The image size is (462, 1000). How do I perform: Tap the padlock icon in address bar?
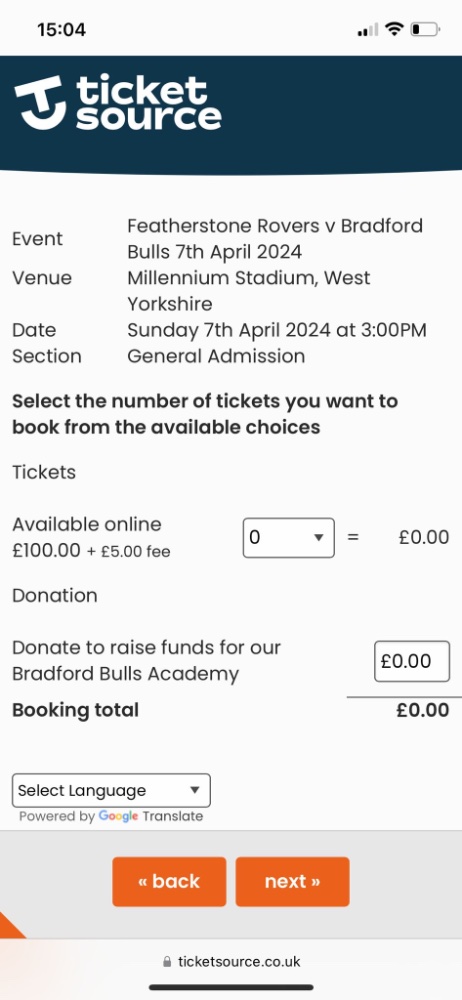[x=167, y=962]
